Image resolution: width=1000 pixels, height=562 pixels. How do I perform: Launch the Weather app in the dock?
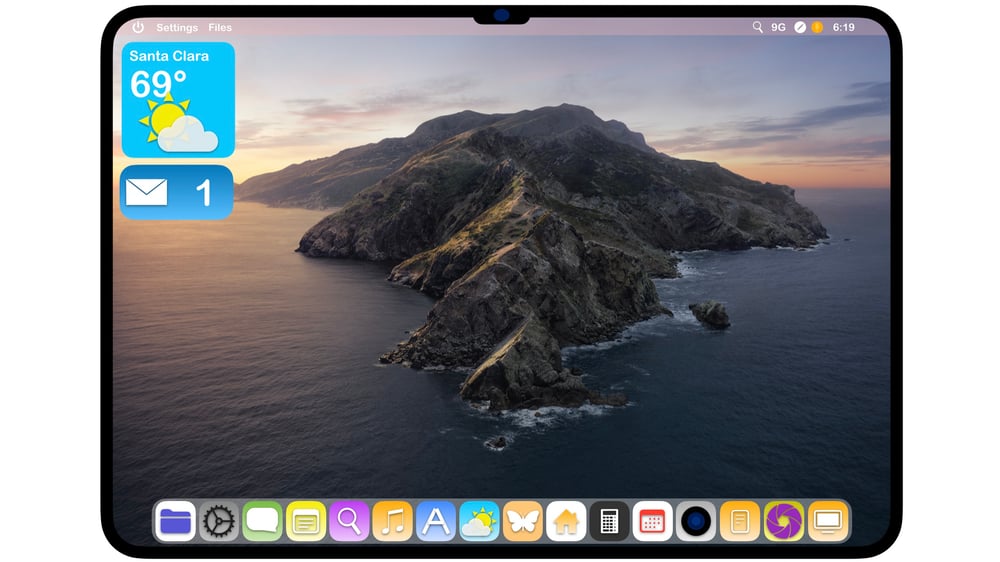pyautogui.click(x=479, y=521)
